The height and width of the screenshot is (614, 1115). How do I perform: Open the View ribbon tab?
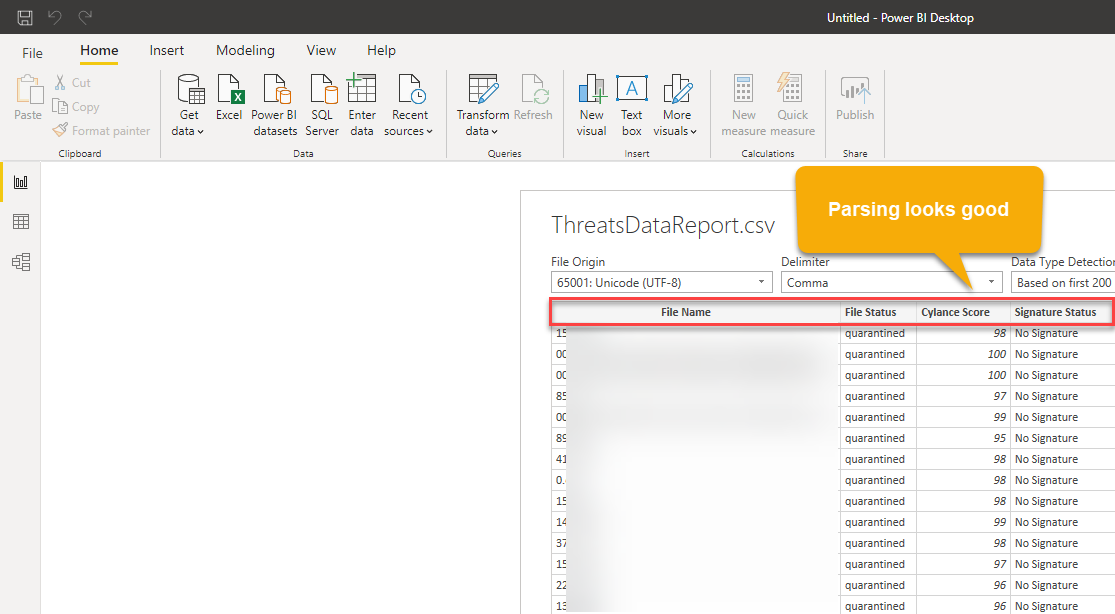pos(321,51)
